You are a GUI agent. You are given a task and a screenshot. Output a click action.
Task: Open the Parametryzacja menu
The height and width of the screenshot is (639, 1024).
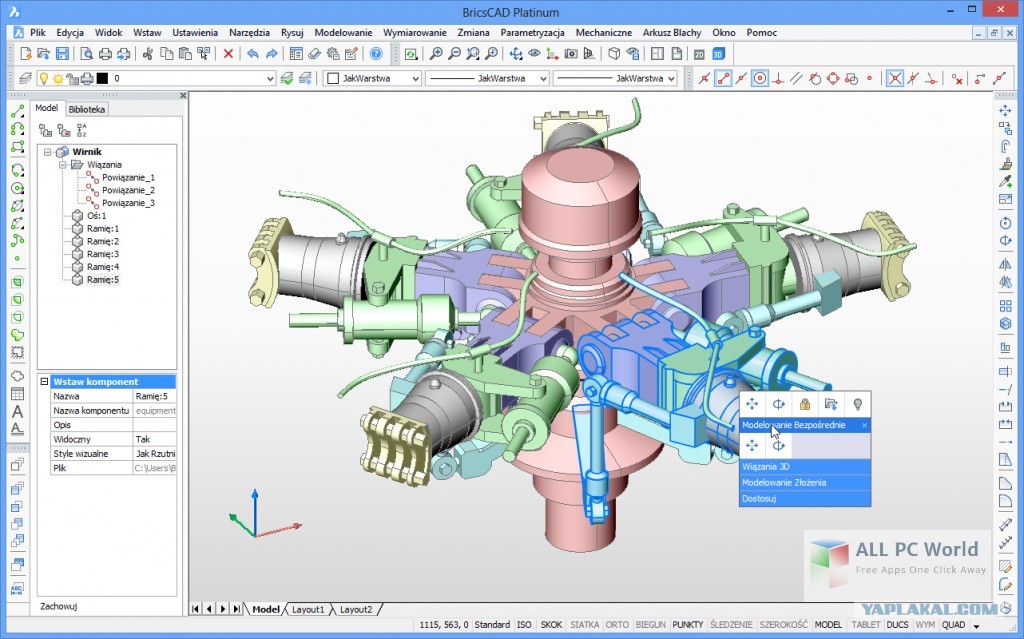pyautogui.click(x=532, y=32)
